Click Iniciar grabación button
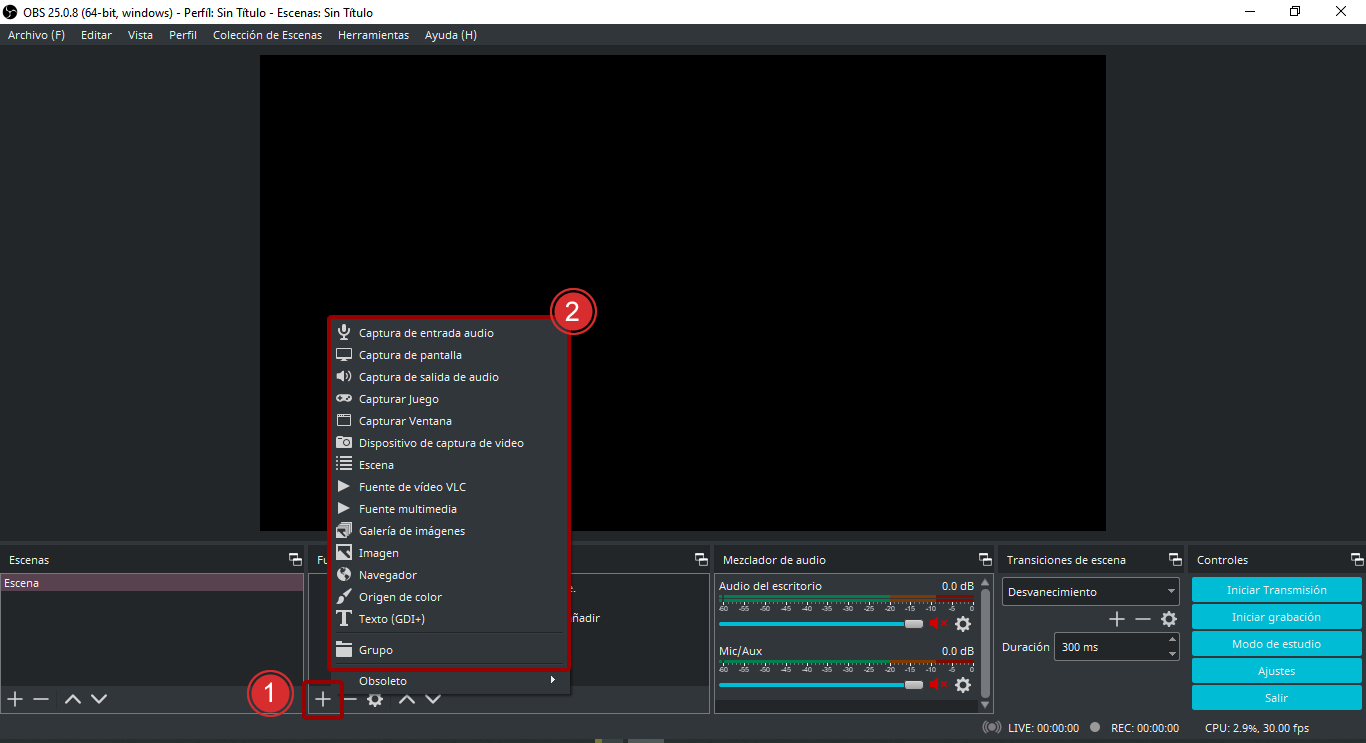1366x743 pixels. click(1276, 617)
